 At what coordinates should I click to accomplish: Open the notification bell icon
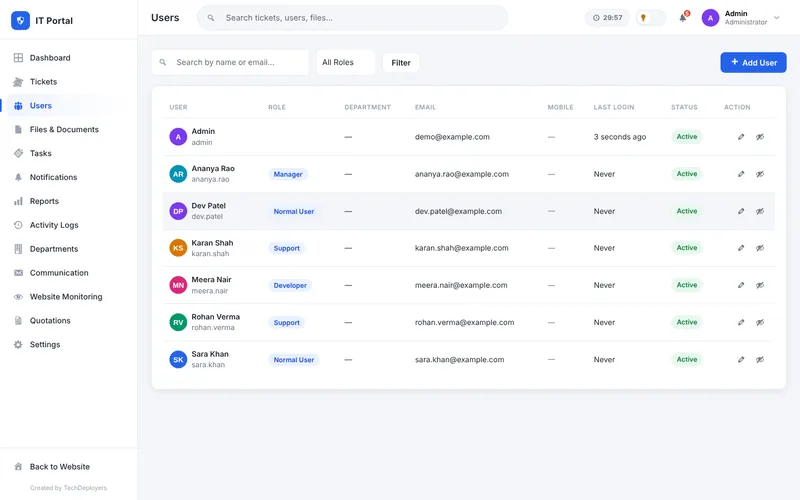pyautogui.click(x=683, y=18)
